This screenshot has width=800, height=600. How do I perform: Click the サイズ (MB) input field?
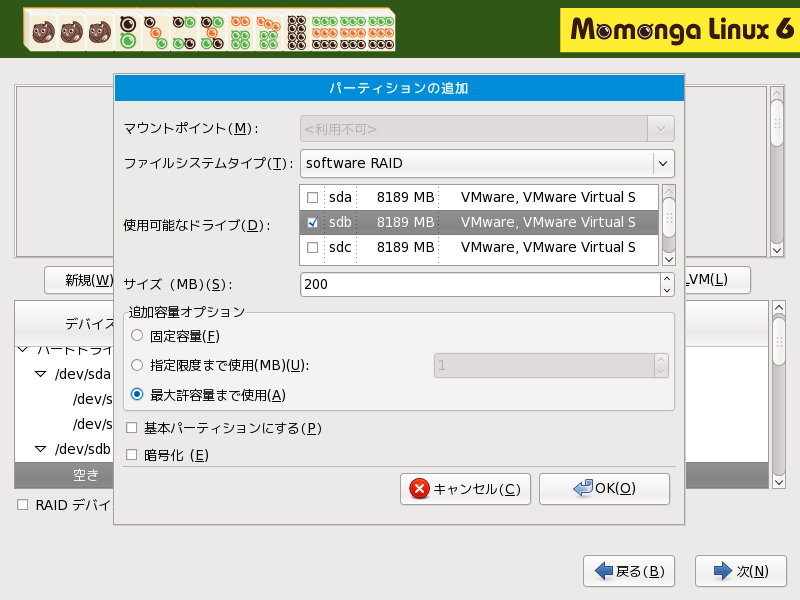[481, 284]
